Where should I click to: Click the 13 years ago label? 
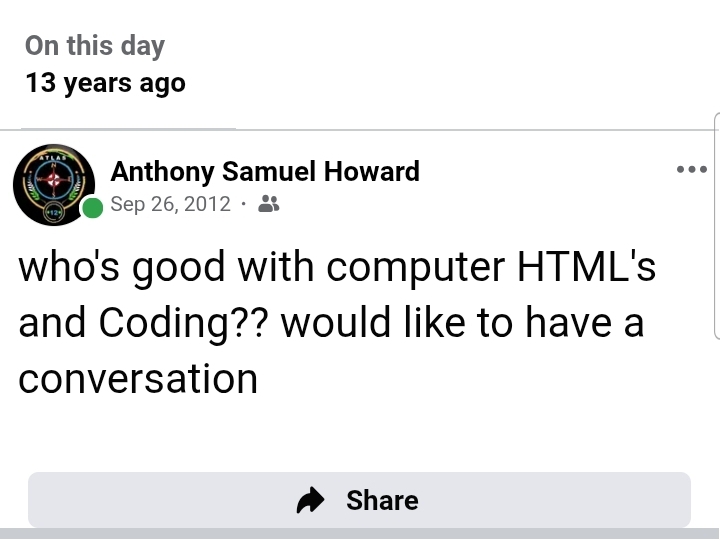point(105,83)
